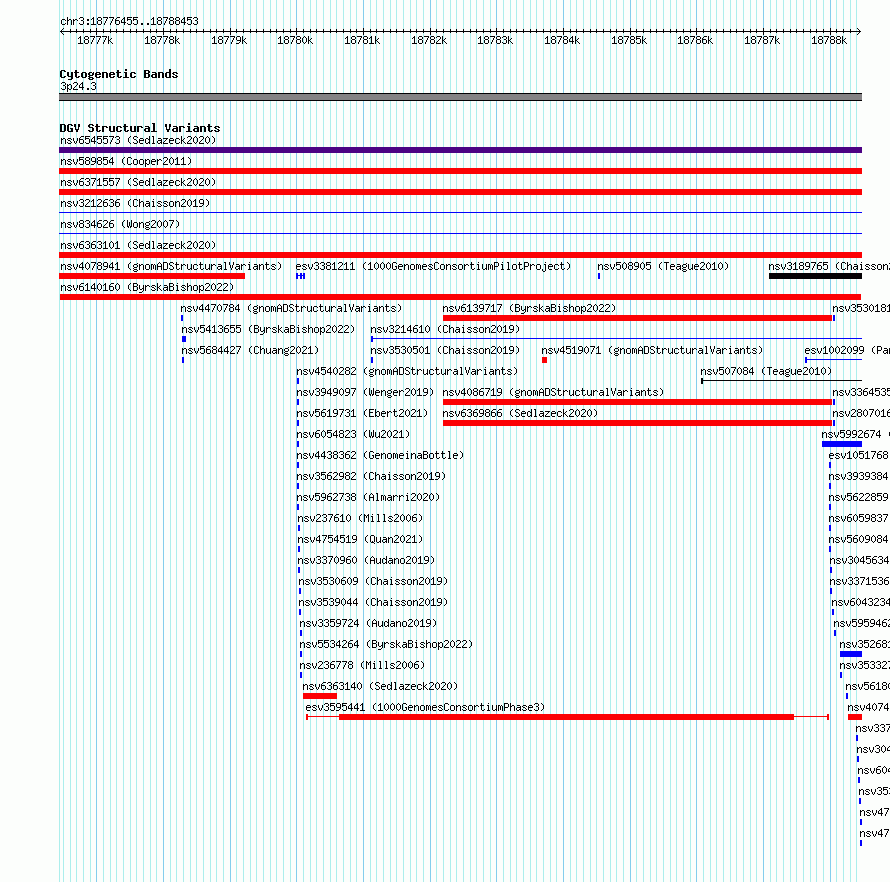
Task: Click the DGV Structural Variants track title
Action: click(140, 128)
